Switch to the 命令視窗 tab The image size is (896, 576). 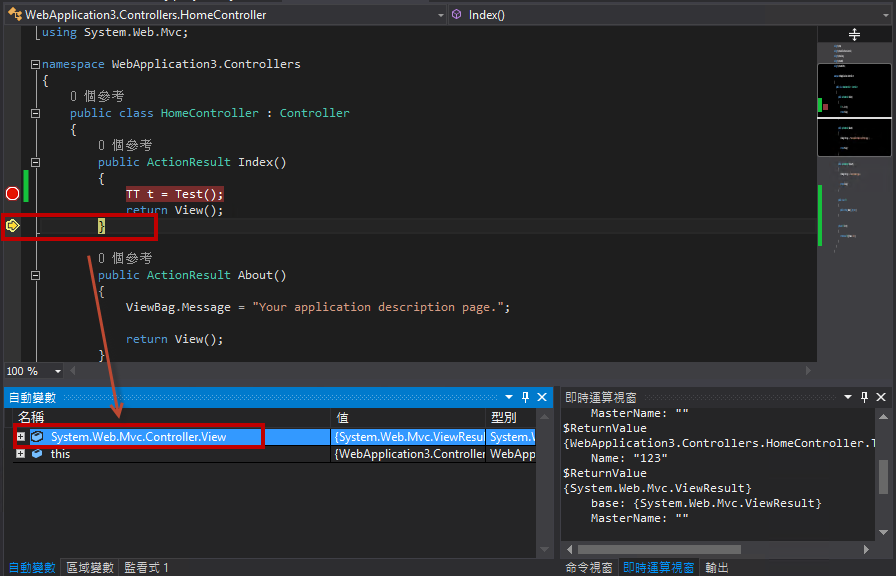(589, 567)
